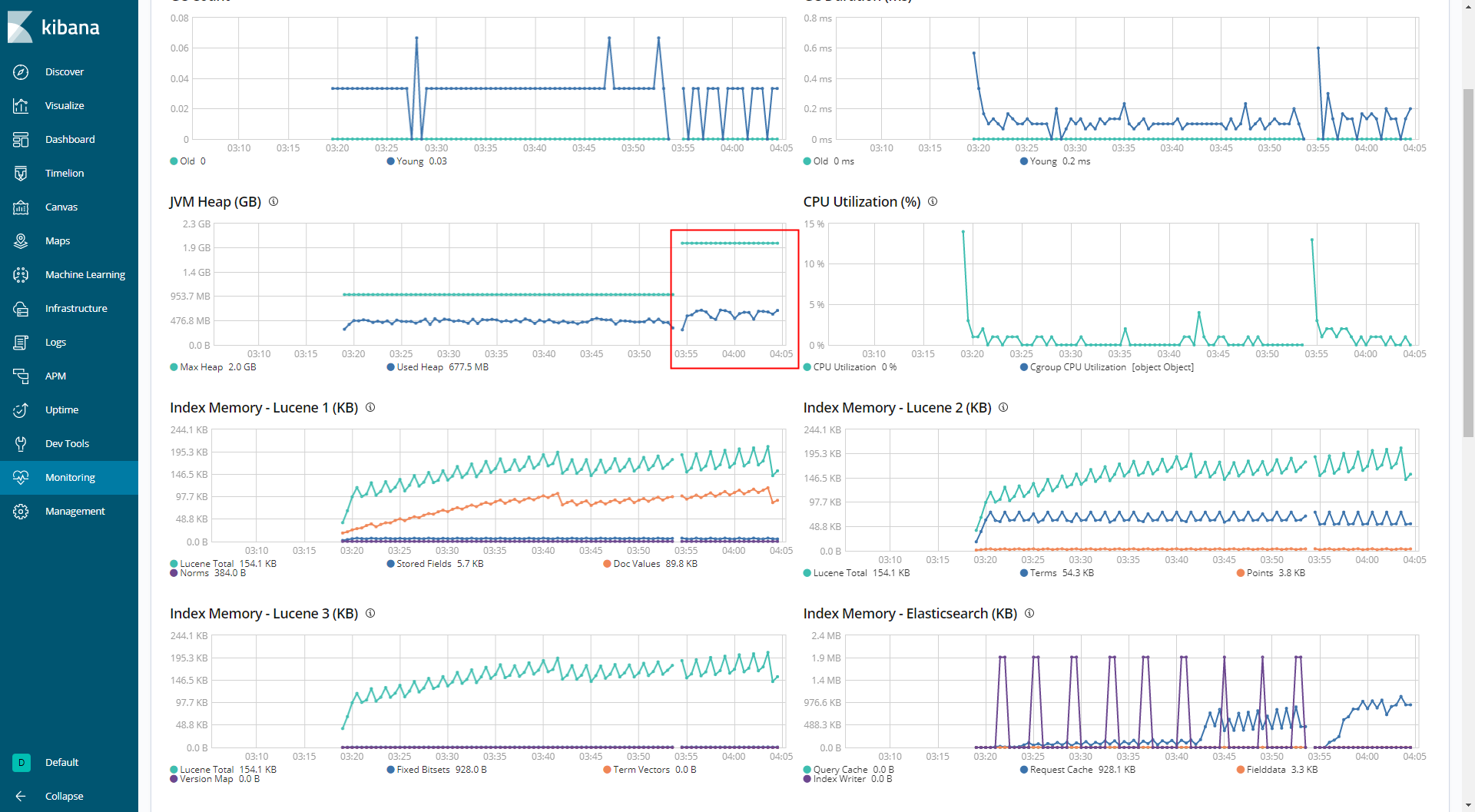Viewport: 1475px width, 812px height.
Task: Open the Maps icon
Action: [21, 240]
